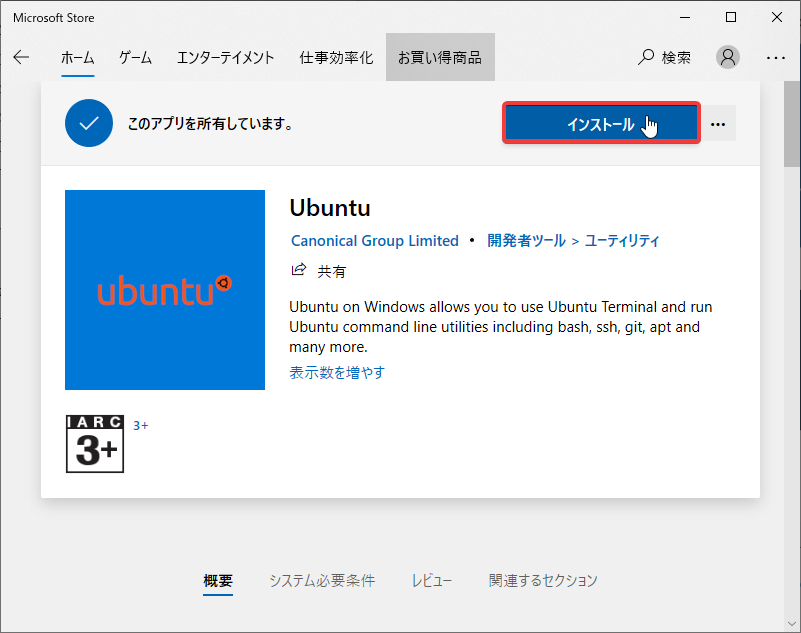Image resolution: width=801 pixels, height=633 pixels.
Task: Minimize the Microsoft Store window
Action: pyautogui.click(x=685, y=17)
